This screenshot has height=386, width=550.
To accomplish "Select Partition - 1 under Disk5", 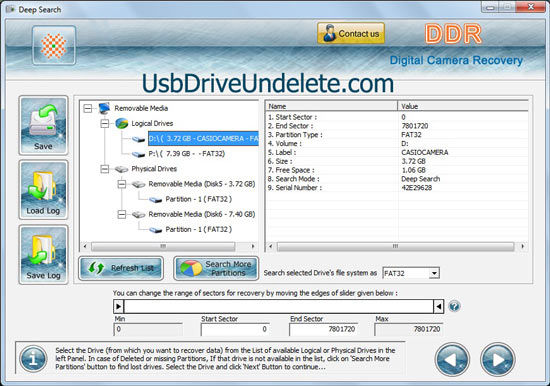I will [x=199, y=199].
